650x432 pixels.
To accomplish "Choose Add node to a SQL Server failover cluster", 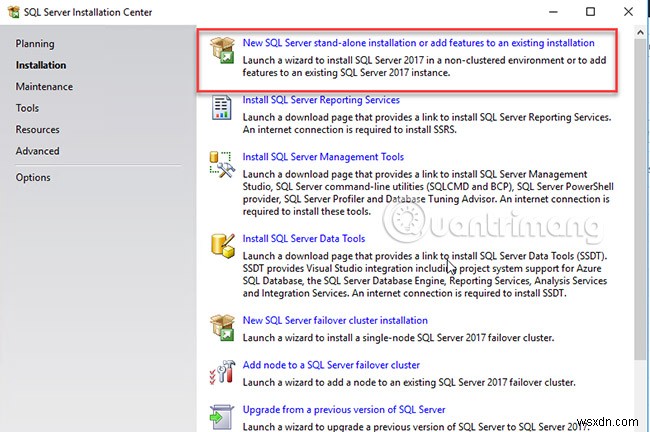I will pyautogui.click(x=331, y=365).
